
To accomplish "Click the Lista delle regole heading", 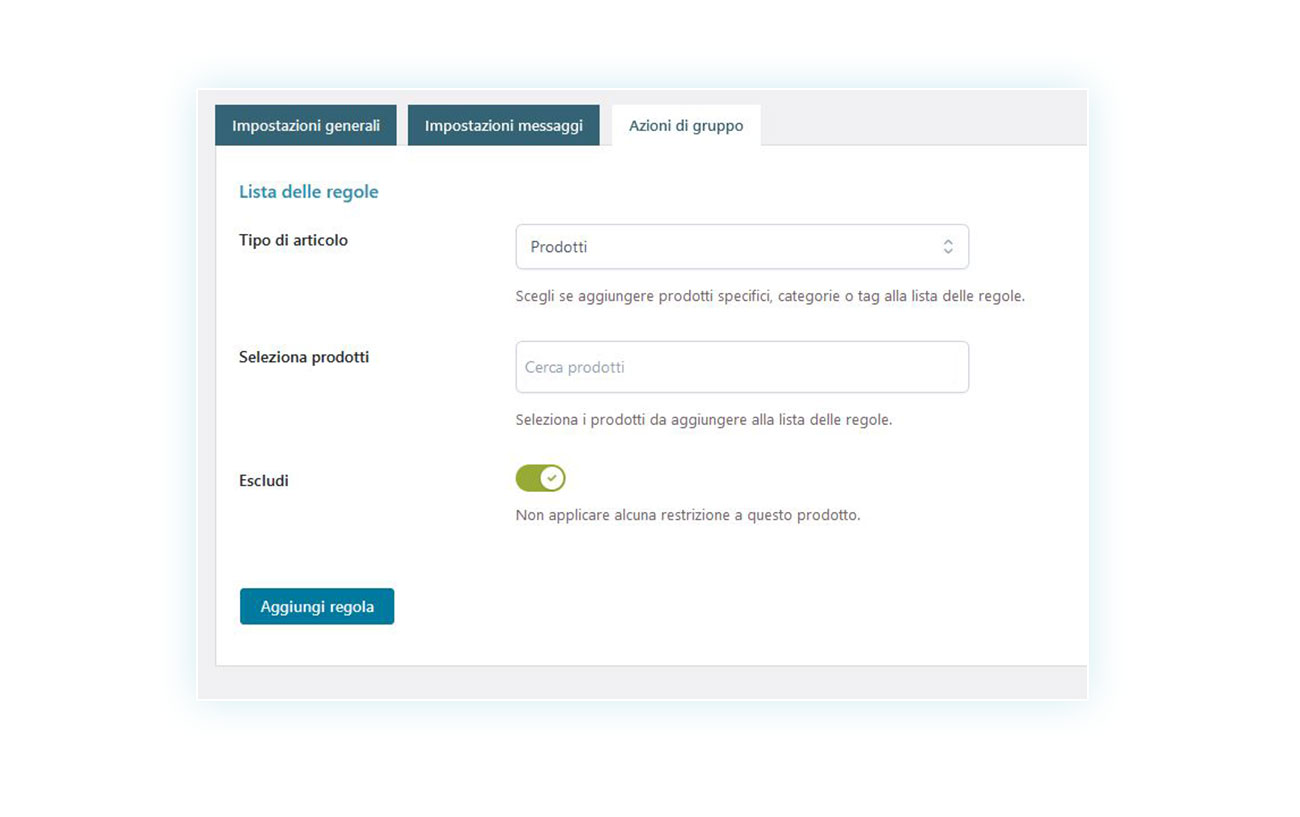I will tap(309, 191).
